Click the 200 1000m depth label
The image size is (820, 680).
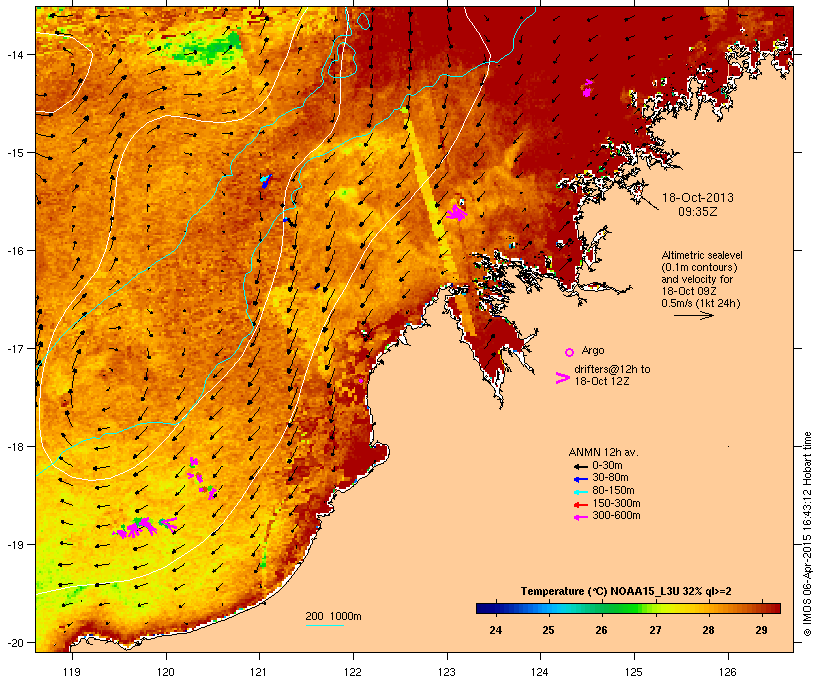click(x=333, y=616)
